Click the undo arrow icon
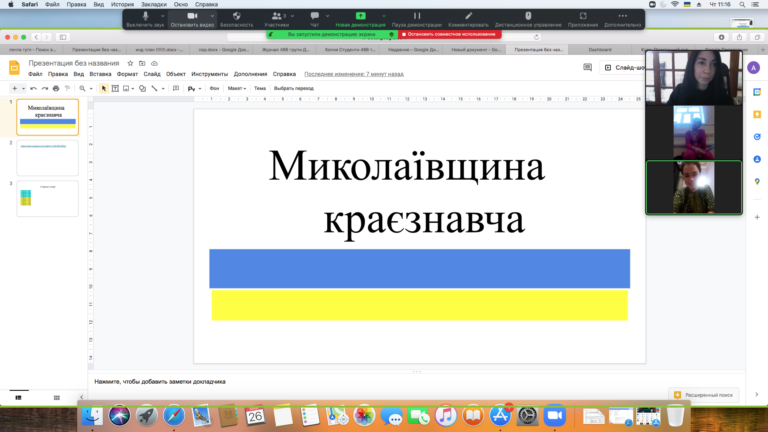768x432 pixels. [32, 88]
